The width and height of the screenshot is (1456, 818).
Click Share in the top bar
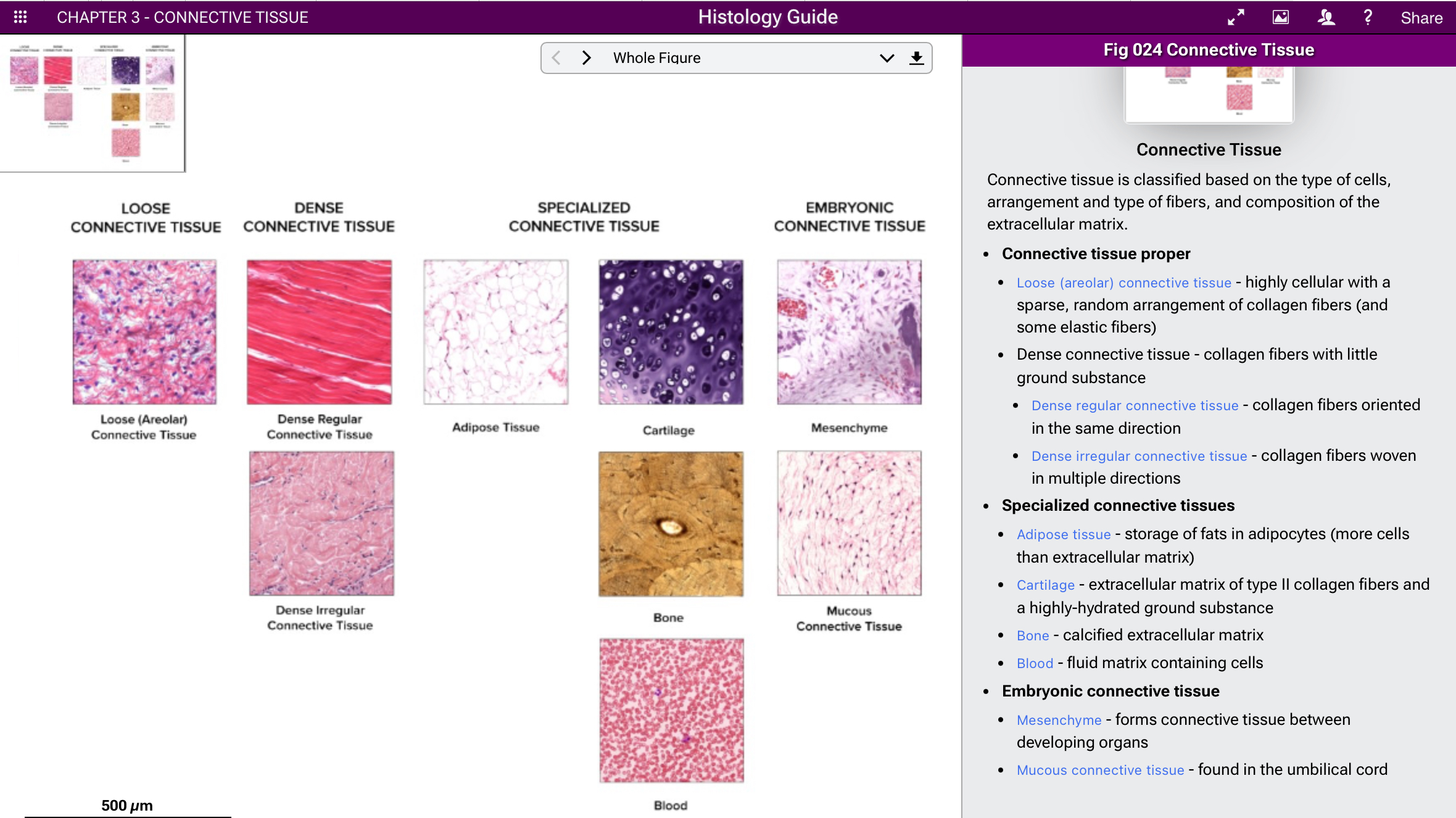(x=1421, y=18)
